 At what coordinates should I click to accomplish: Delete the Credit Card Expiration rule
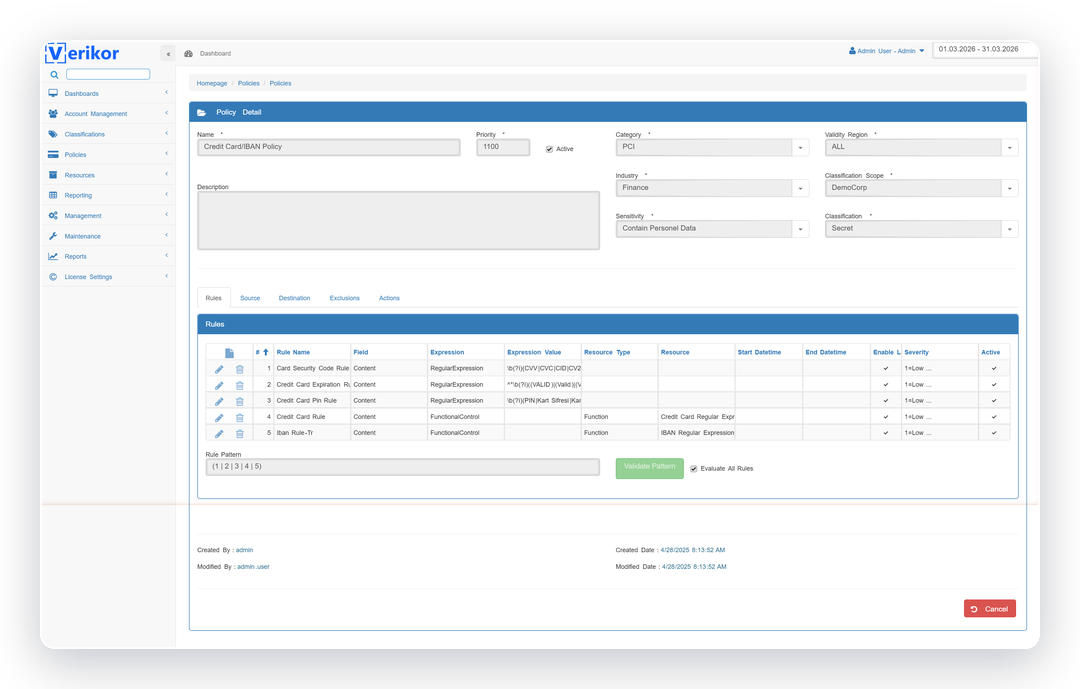240,385
